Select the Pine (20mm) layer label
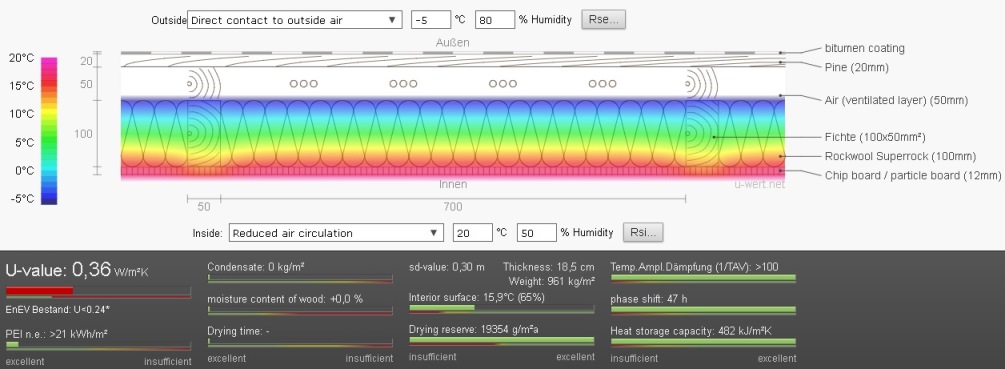Screen dimensions: 1005x369 point(856,67)
